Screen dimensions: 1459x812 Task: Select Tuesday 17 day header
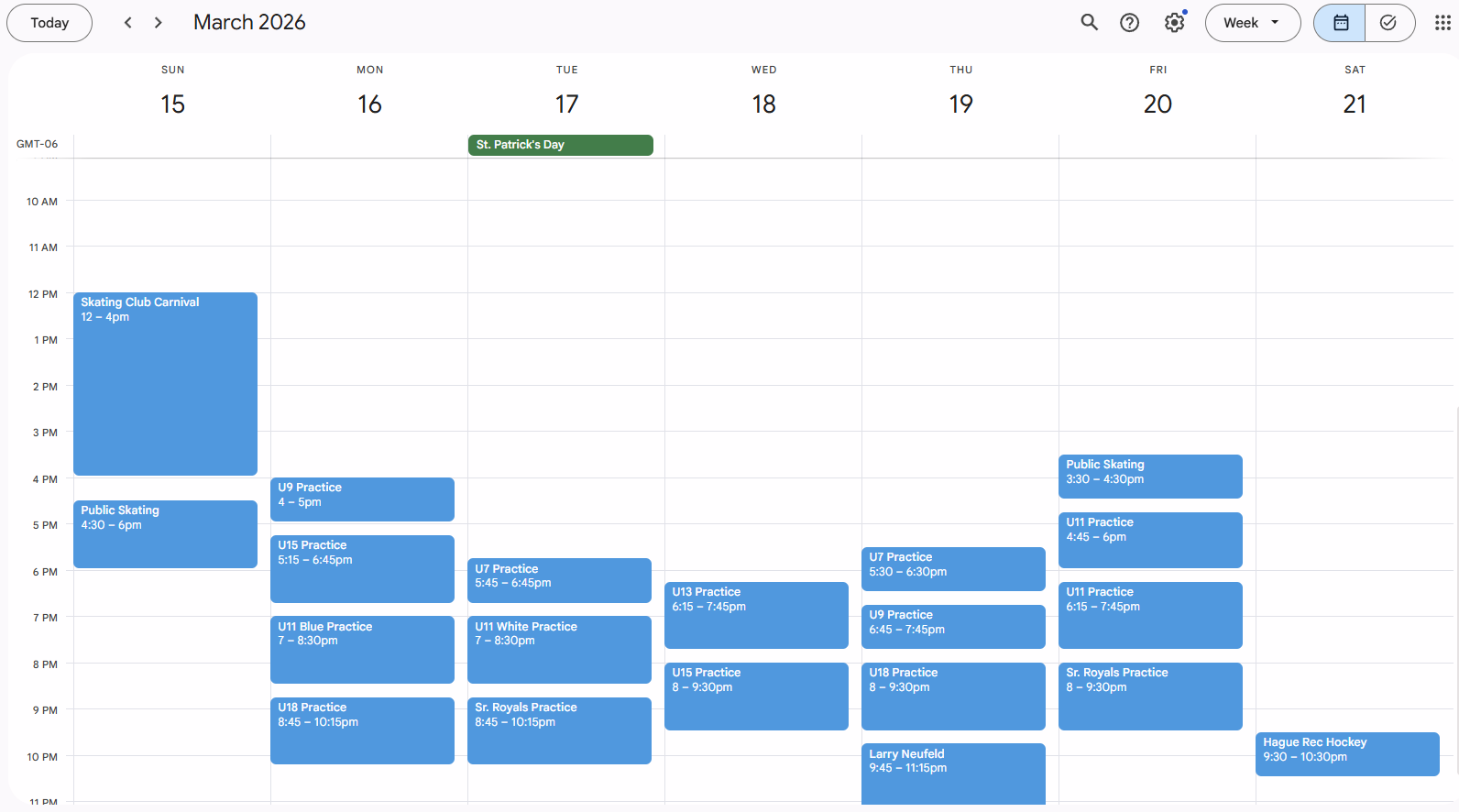click(566, 104)
